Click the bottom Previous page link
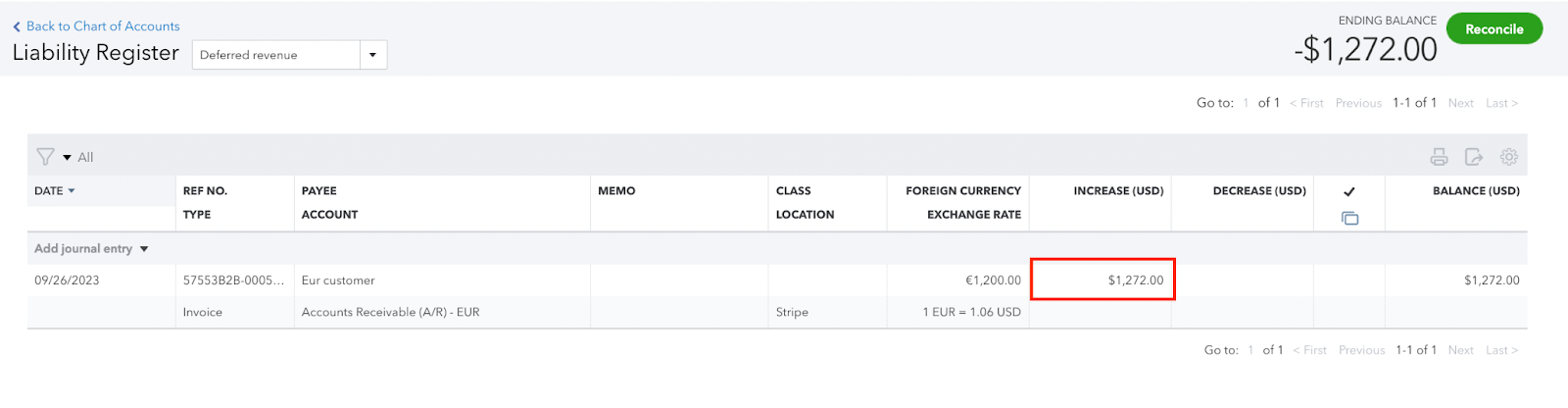Viewport: 1568px width, 408px height. (1361, 350)
